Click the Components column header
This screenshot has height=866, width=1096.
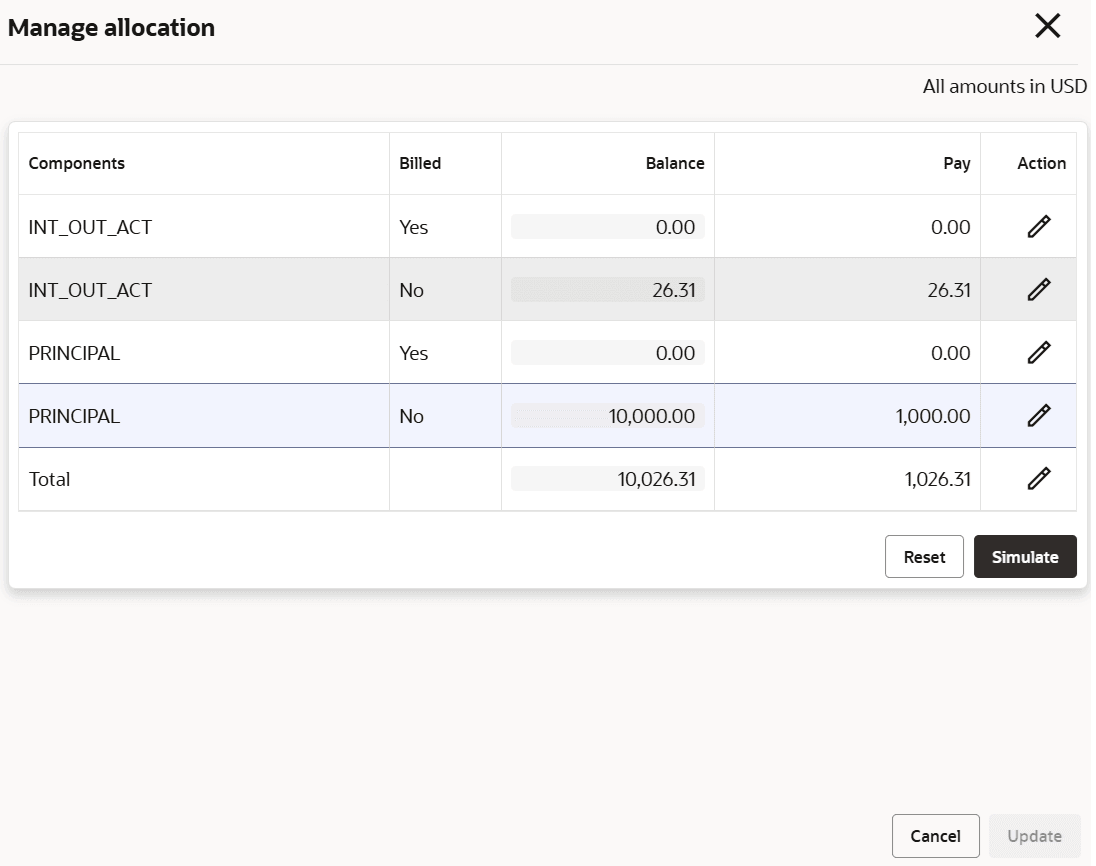click(x=77, y=163)
